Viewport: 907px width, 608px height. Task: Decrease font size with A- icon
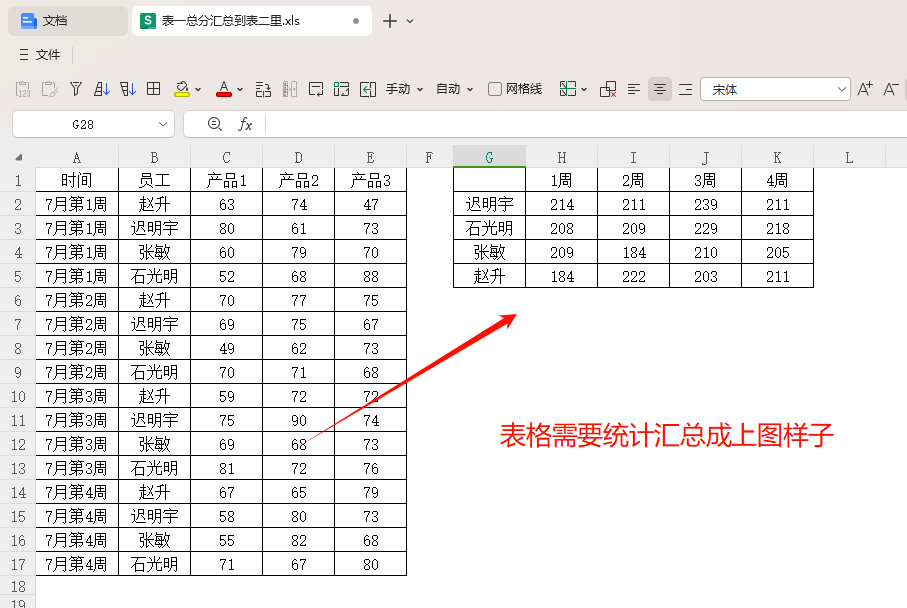(891, 89)
